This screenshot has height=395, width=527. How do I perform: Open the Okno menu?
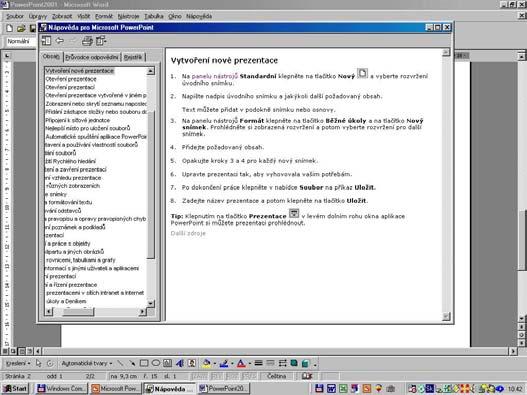click(x=175, y=16)
